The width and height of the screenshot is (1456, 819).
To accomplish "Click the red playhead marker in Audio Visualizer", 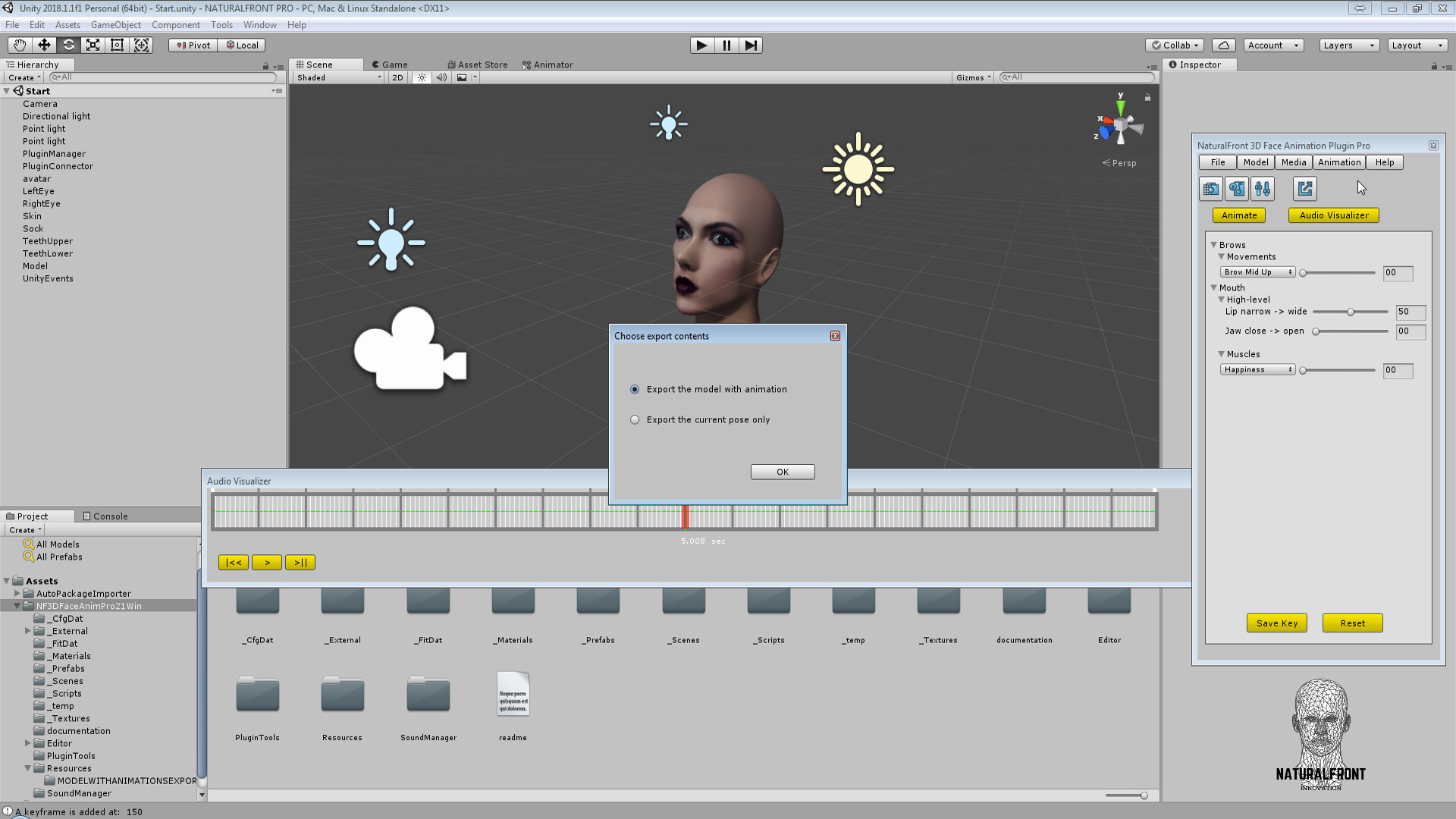I will pos(686,516).
